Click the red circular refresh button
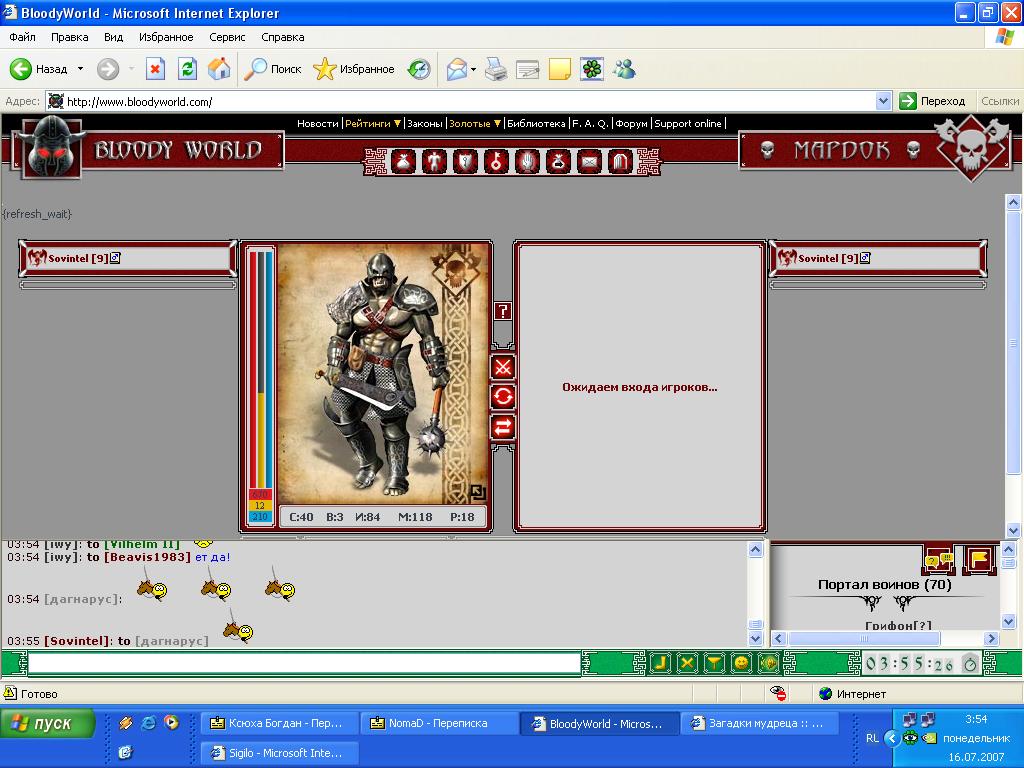The width and height of the screenshot is (1024, 768). [503, 396]
